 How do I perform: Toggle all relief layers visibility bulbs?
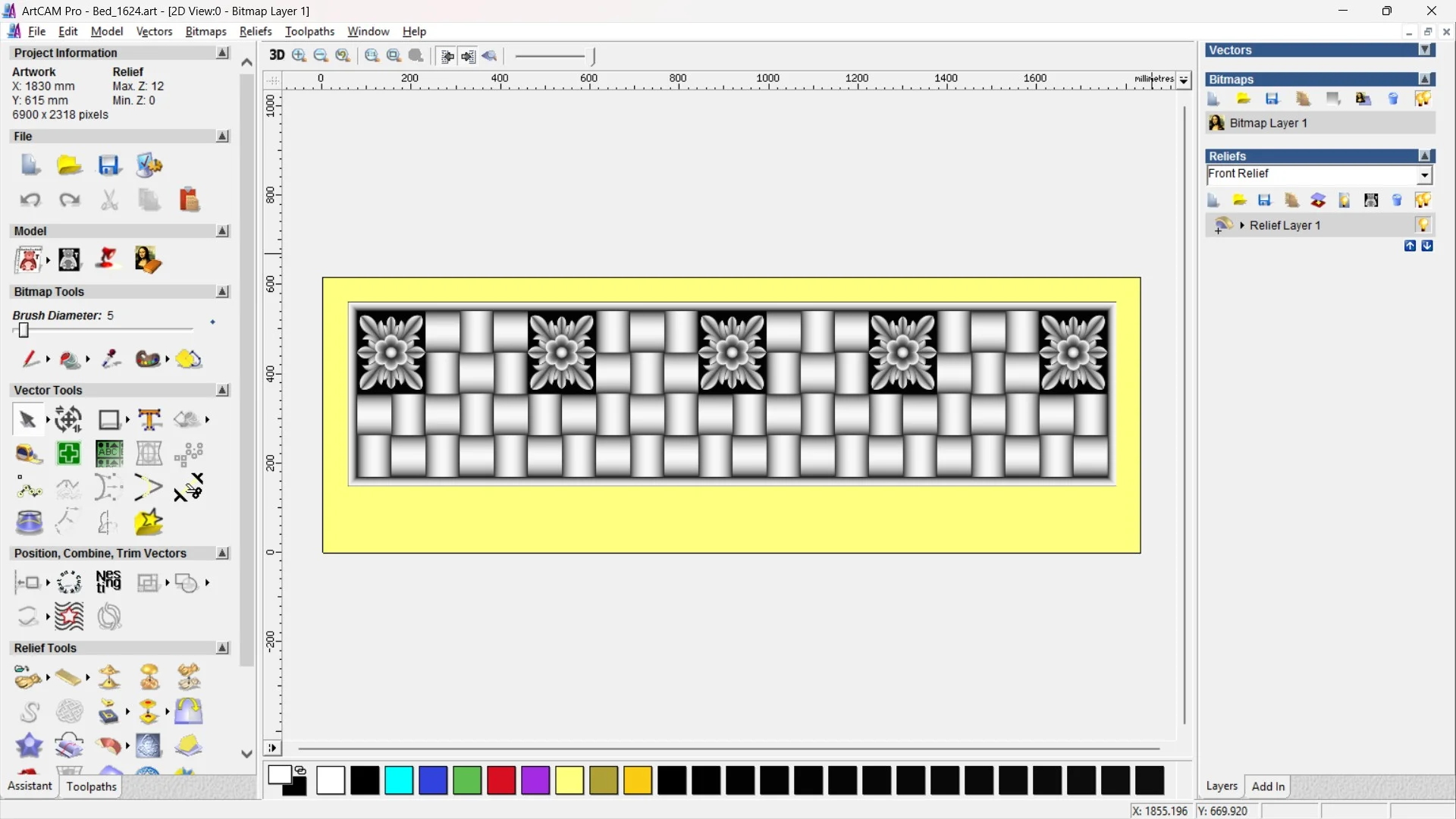tap(1423, 200)
